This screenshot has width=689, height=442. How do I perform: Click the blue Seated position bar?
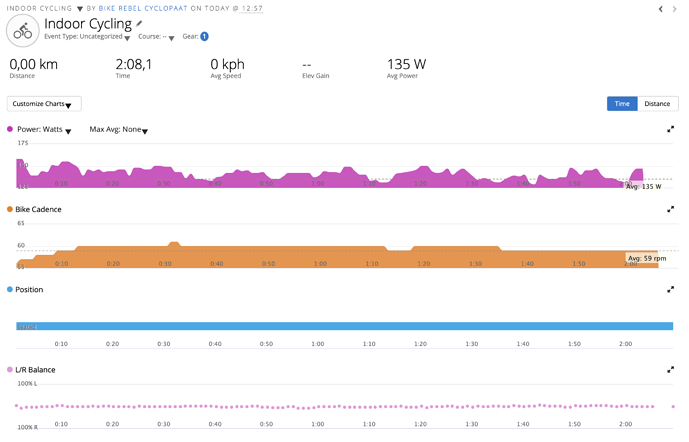coord(344,326)
